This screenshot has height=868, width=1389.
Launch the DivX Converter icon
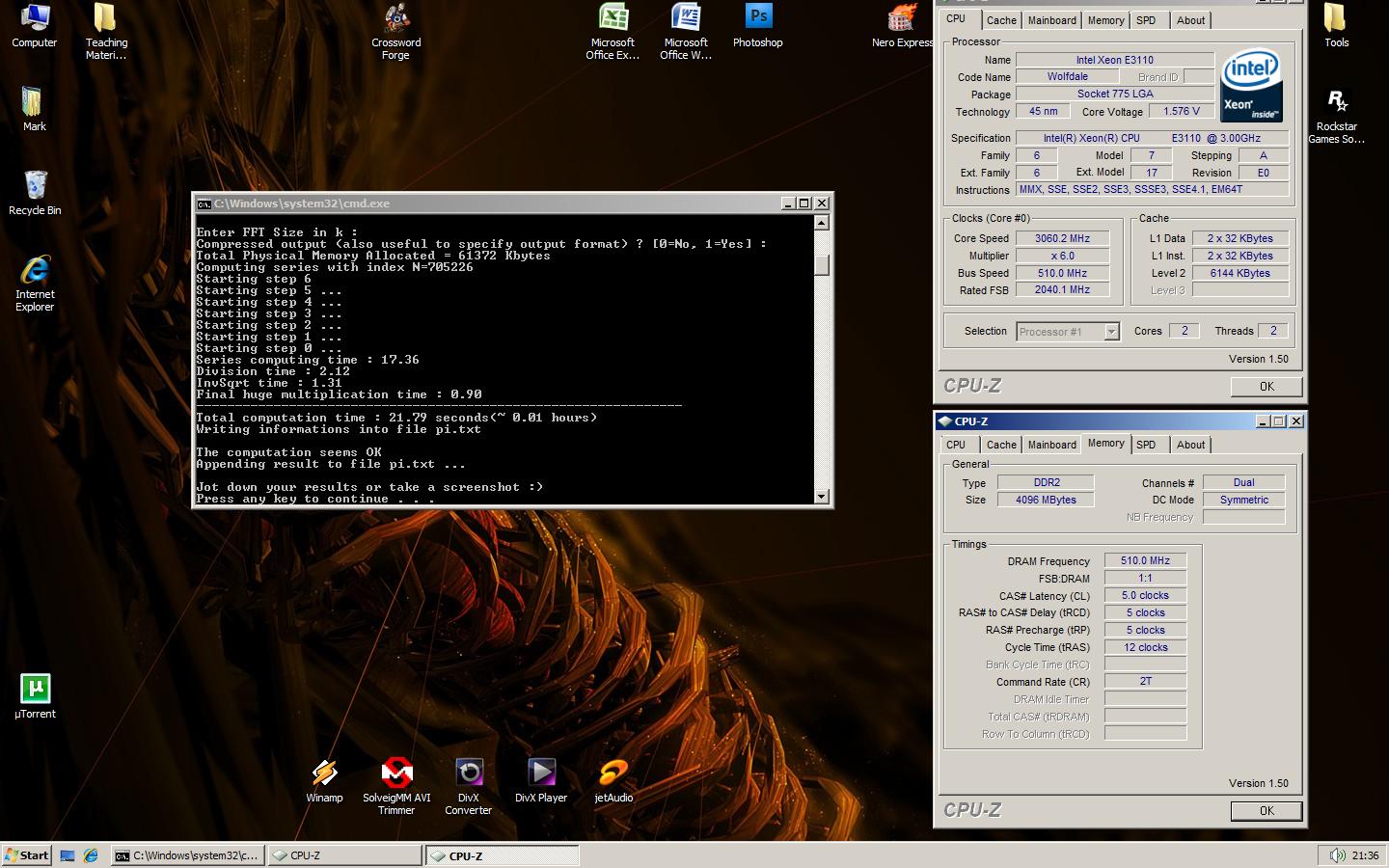tap(469, 786)
